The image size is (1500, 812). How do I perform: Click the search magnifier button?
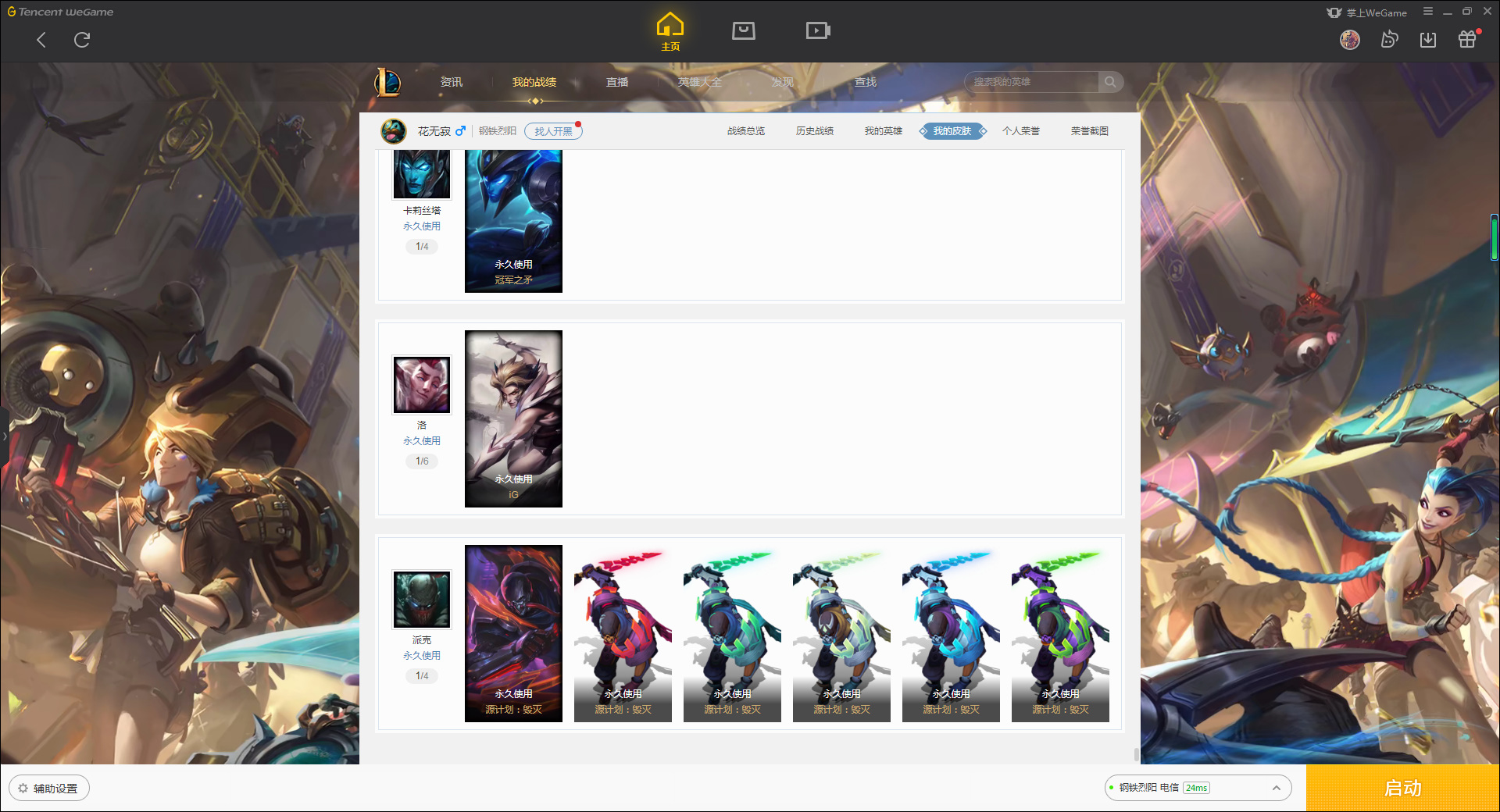point(1110,82)
